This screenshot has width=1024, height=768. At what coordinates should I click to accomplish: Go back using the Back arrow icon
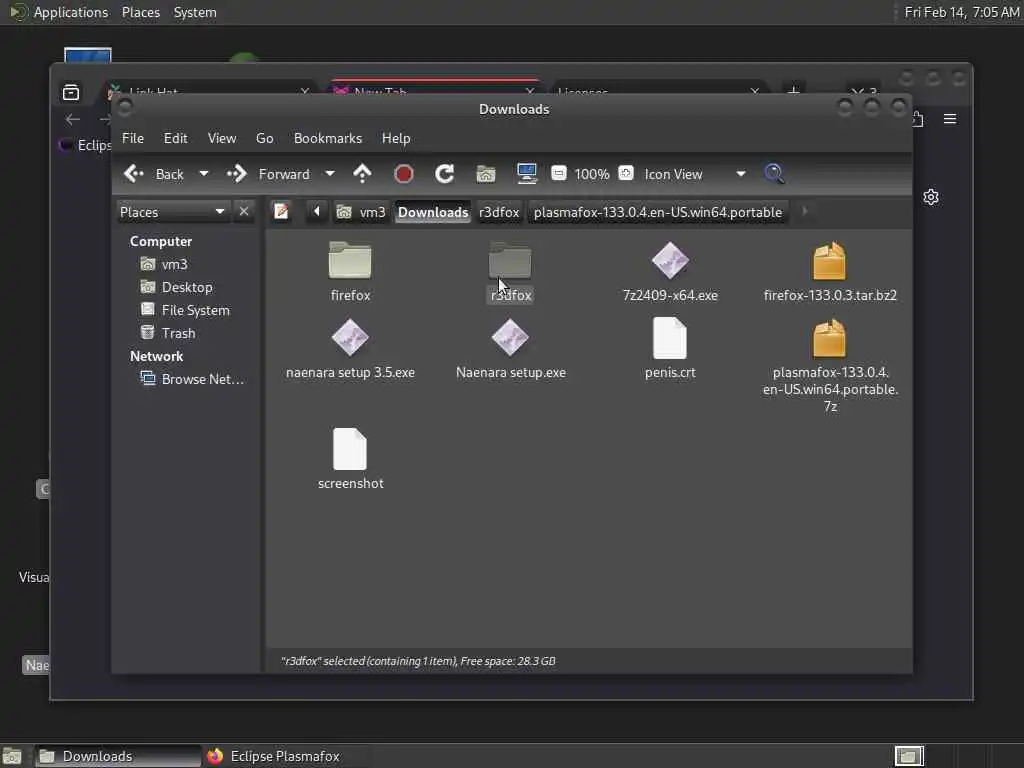pyautogui.click(x=134, y=174)
